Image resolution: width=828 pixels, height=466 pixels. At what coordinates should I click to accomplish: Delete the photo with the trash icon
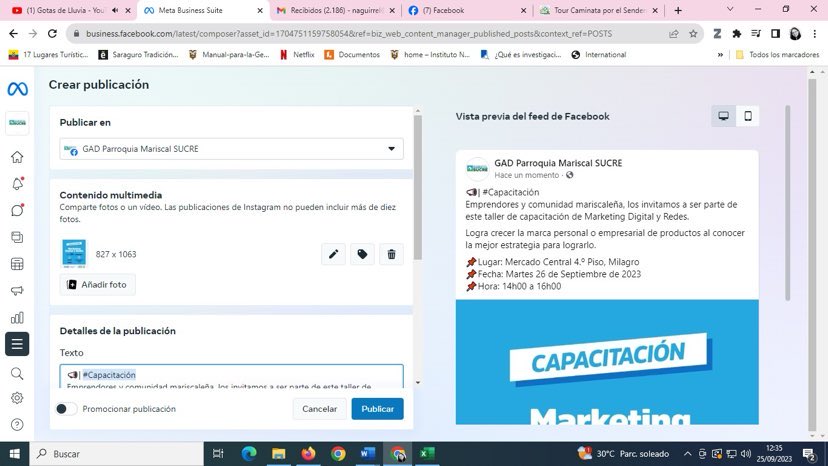[x=391, y=254]
